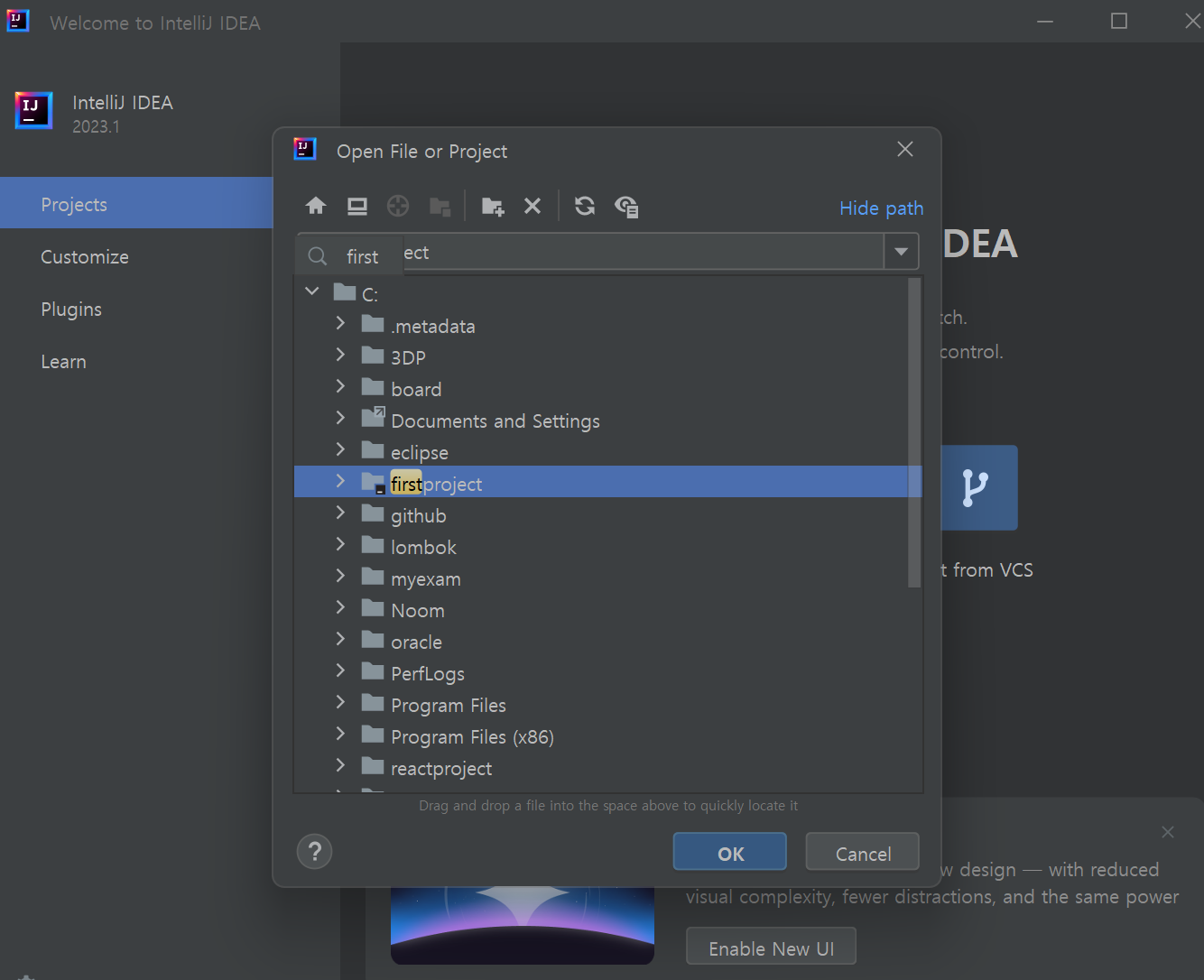Click the Hide path link
The height and width of the screenshot is (980, 1204).
pyautogui.click(x=881, y=208)
